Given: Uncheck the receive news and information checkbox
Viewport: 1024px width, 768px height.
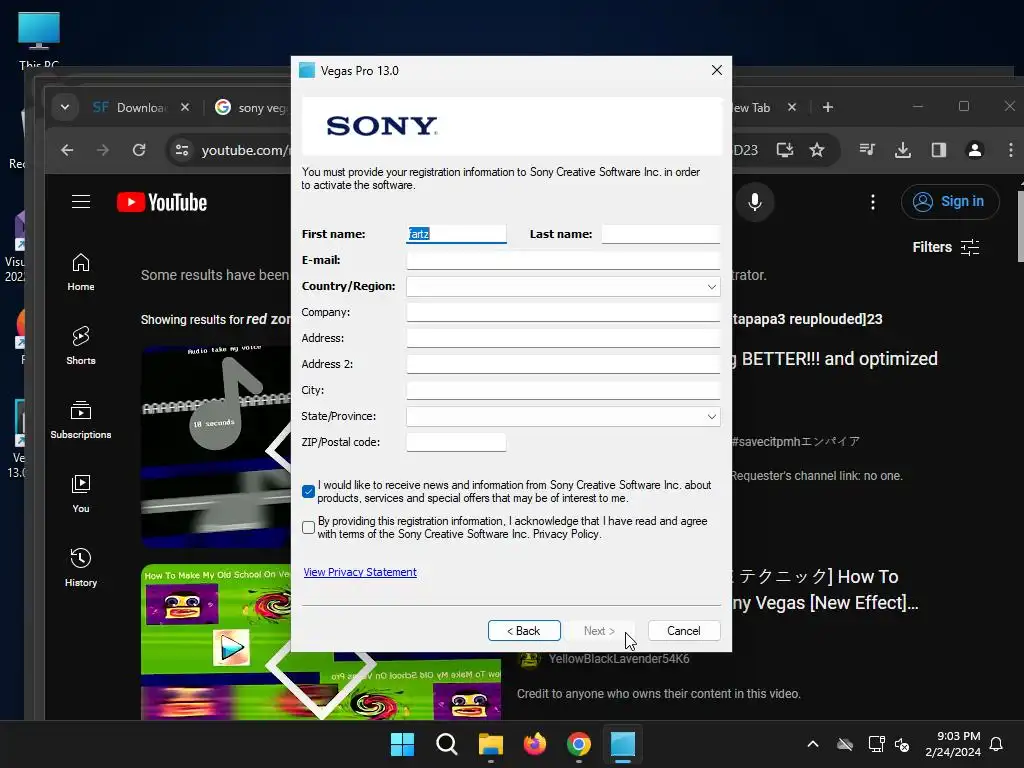Looking at the screenshot, I should click(308, 491).
